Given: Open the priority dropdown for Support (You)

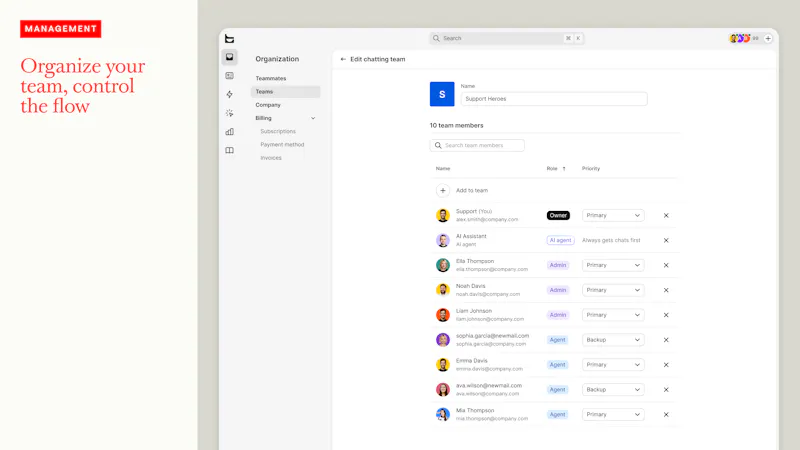Looking at the screenshot, I should pyautogui.click(x=613, y=215).
